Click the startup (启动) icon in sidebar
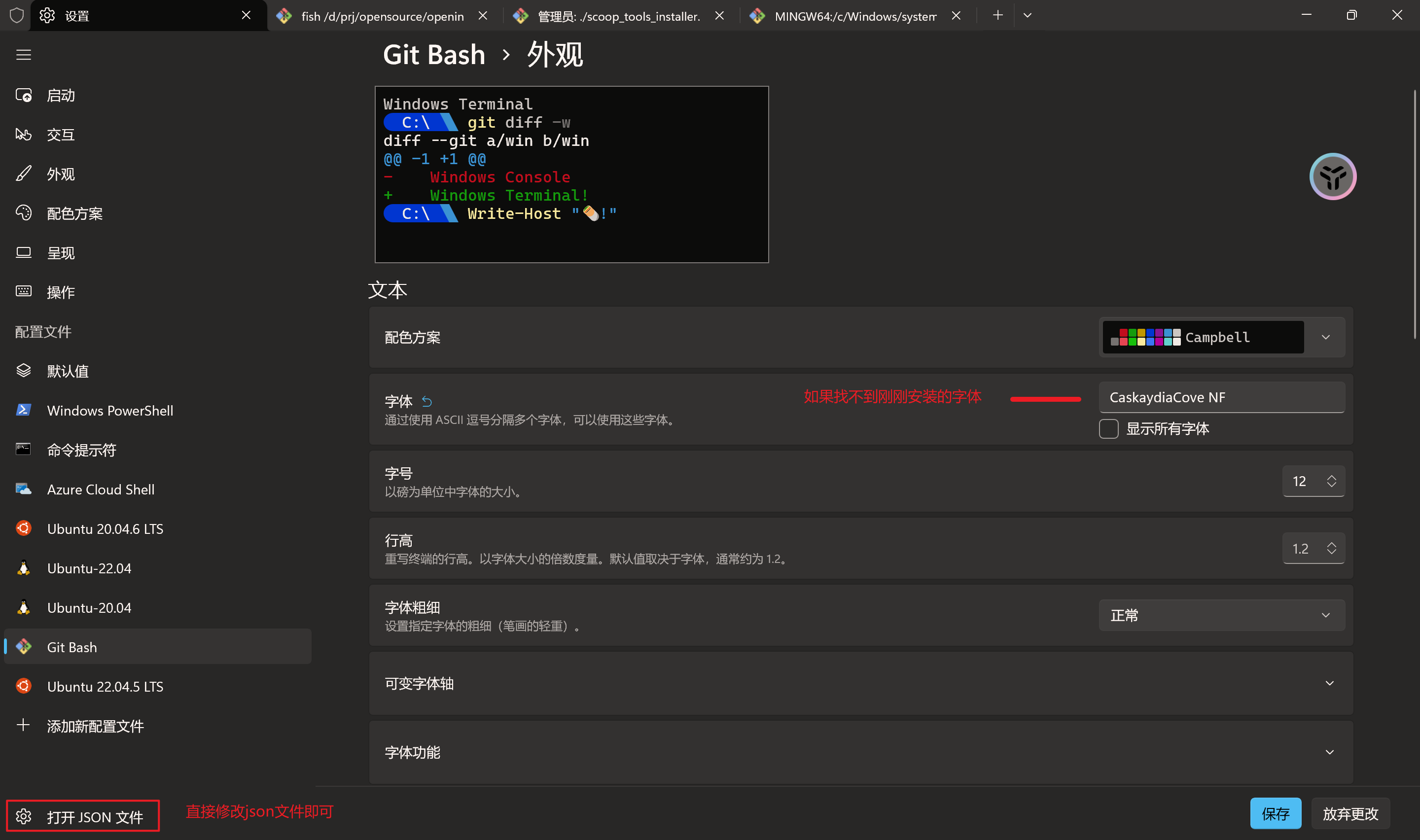The width and height of the screenshot is (1420, 840). pyautogui.click(x=23, y=95)
